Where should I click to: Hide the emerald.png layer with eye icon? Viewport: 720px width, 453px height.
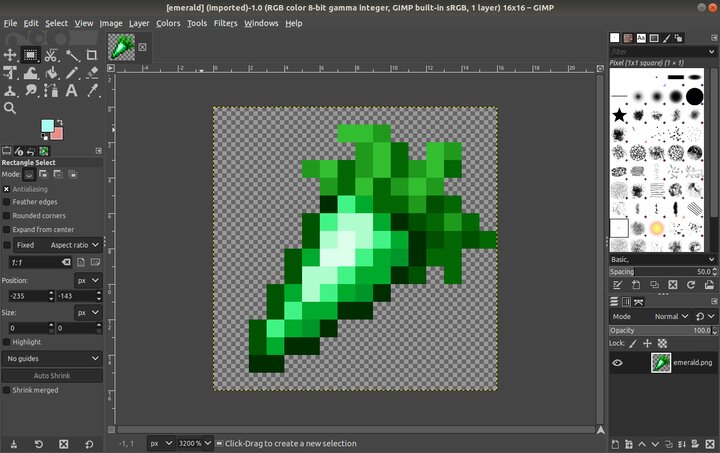[x=617, y=363]
